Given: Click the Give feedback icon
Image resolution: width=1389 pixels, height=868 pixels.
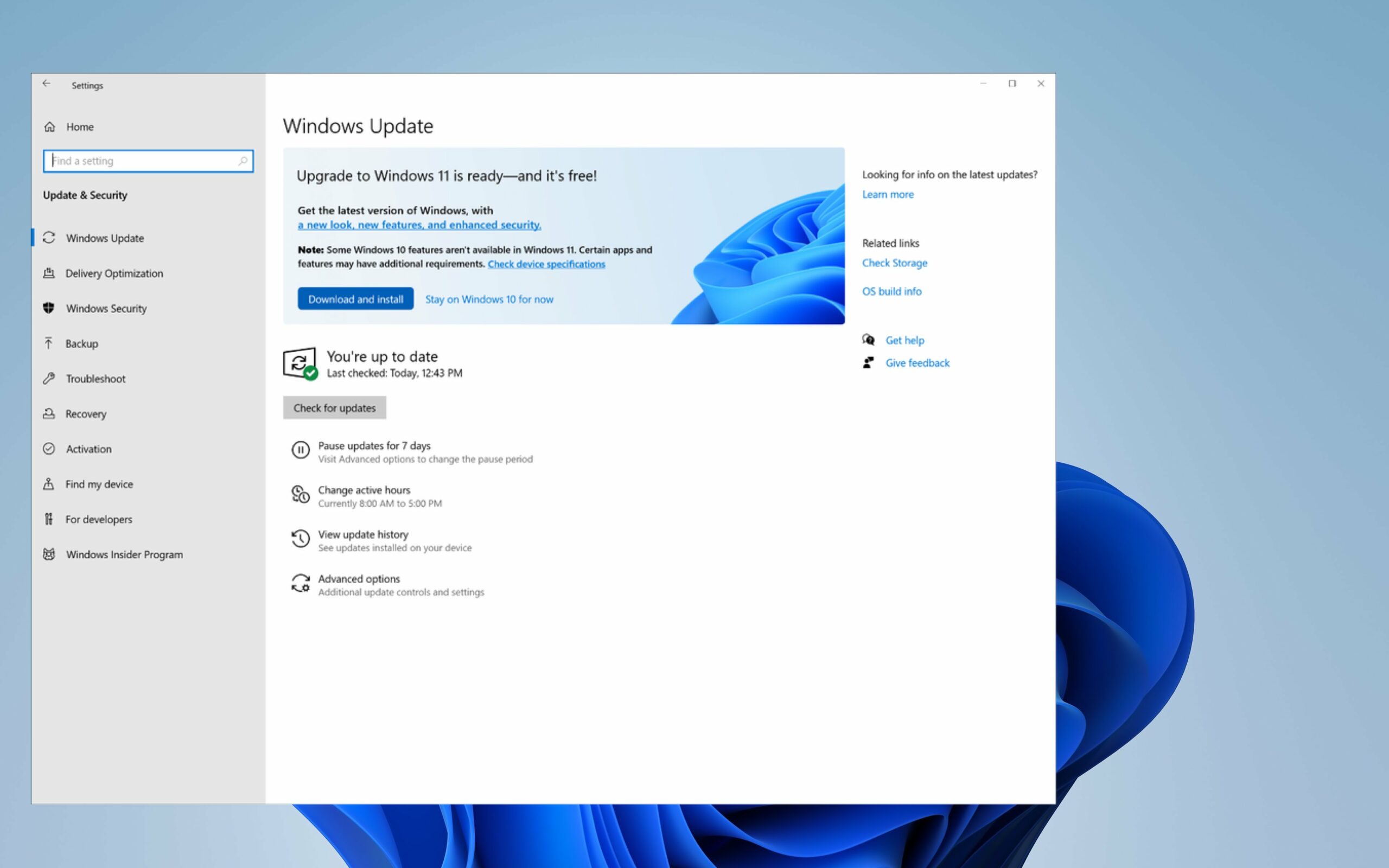Looking at the screenshot, I should coord(869,362).
